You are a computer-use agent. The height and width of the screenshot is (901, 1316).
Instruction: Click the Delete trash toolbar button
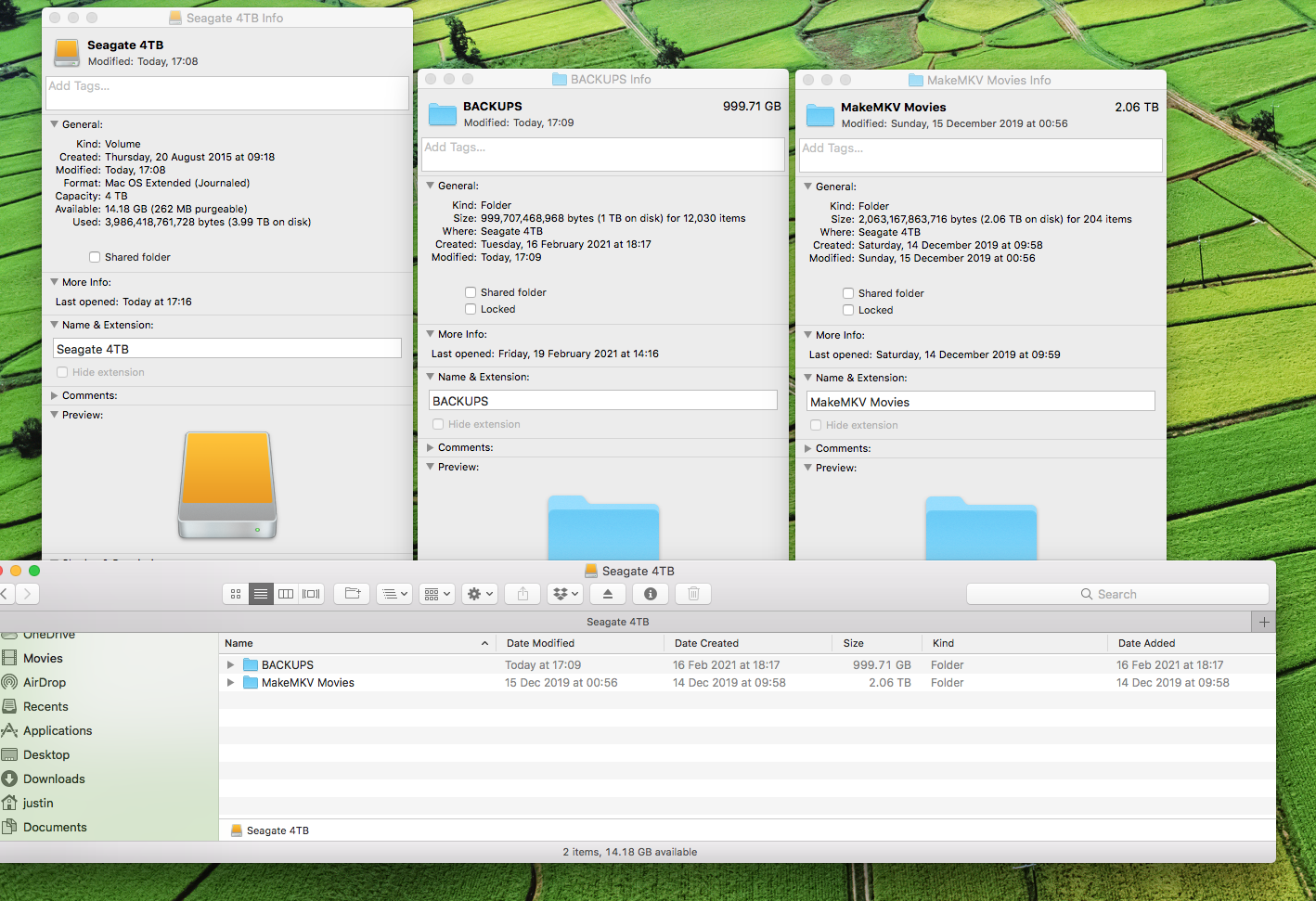point(693,594)
